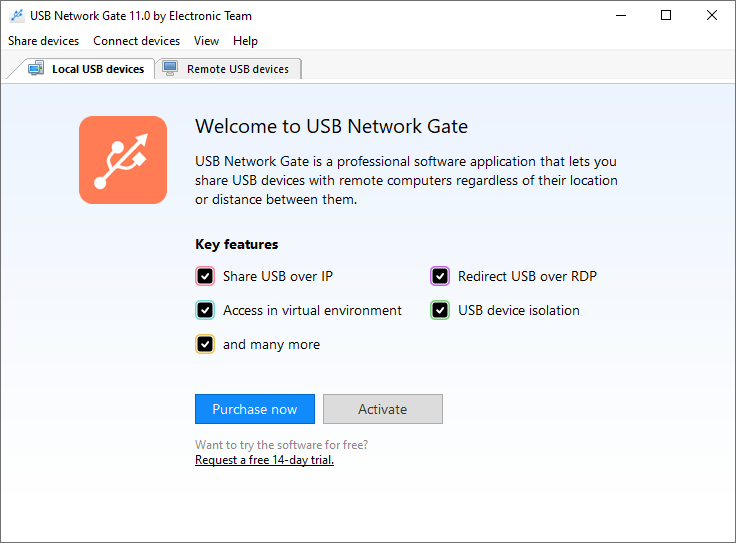
Task: Click the Local USB devices monitor icon
Action: (36, 69)
